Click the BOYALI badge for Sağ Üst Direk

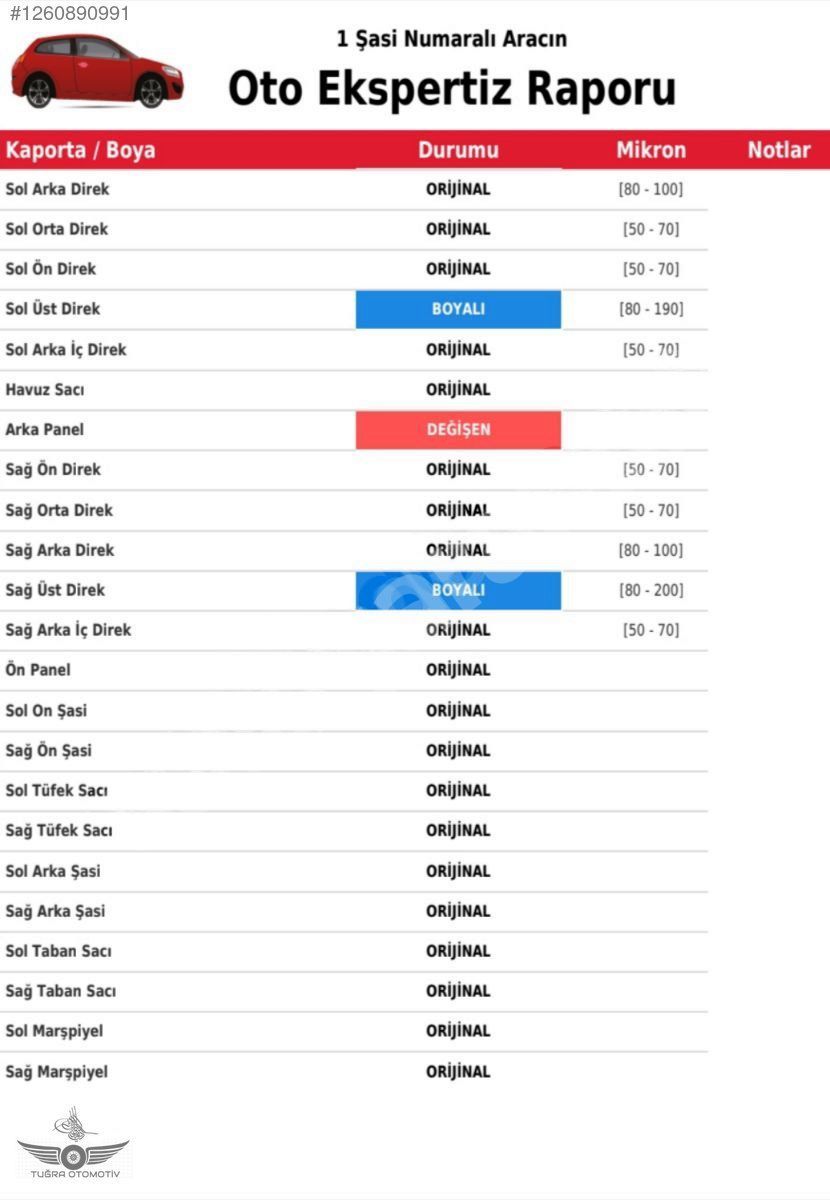click(x=458, y=590)
